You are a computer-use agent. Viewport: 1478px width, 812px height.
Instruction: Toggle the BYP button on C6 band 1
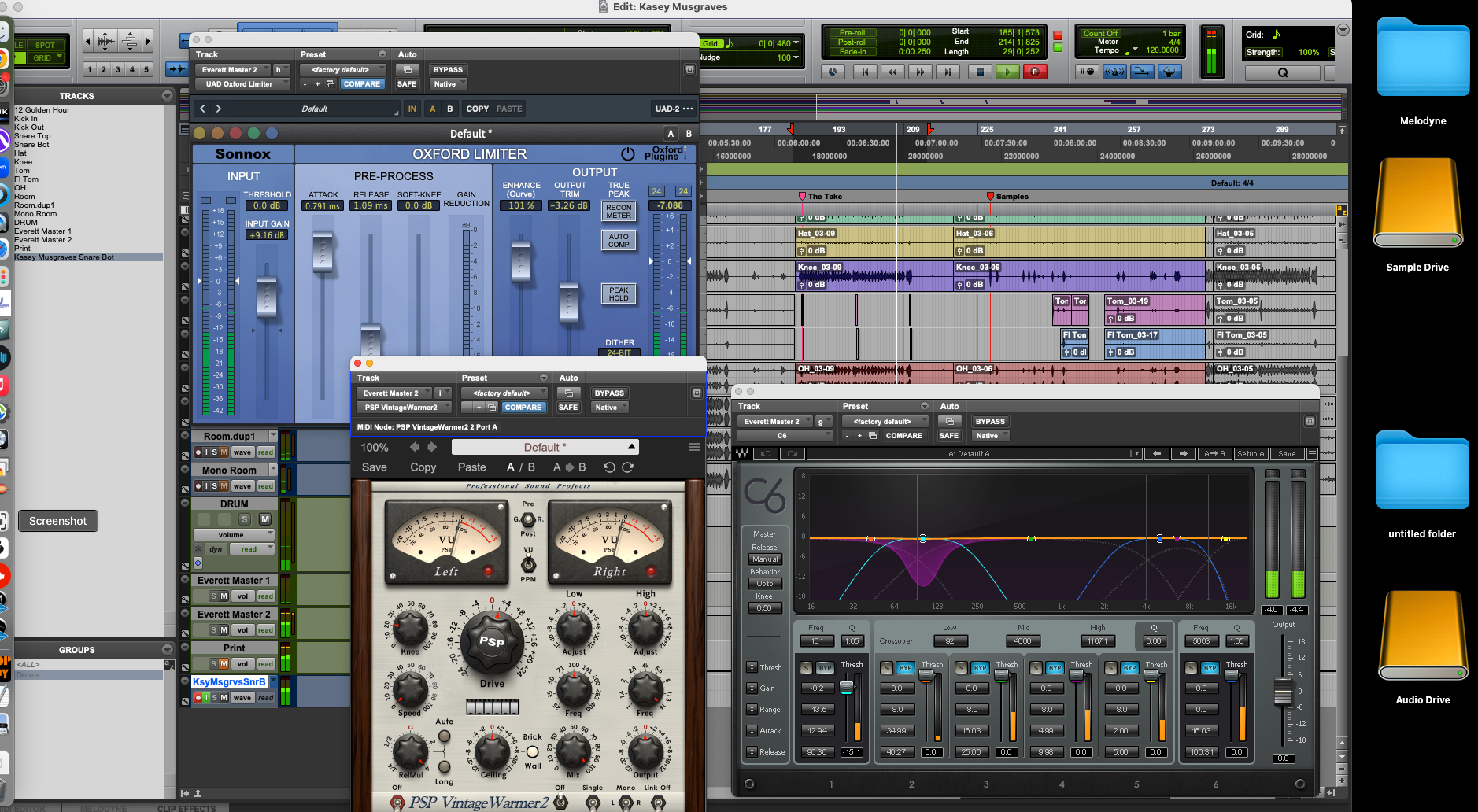824,668
